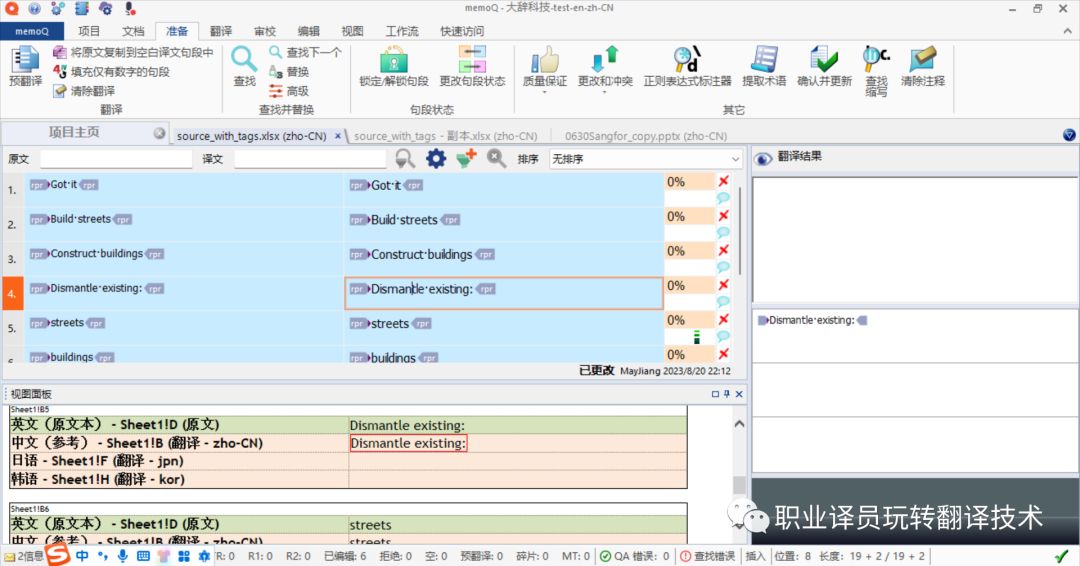The width and height of the screenshot is (1080, 566).
Task: Open comment bubble for row 5
Action: tap(723, 336)
